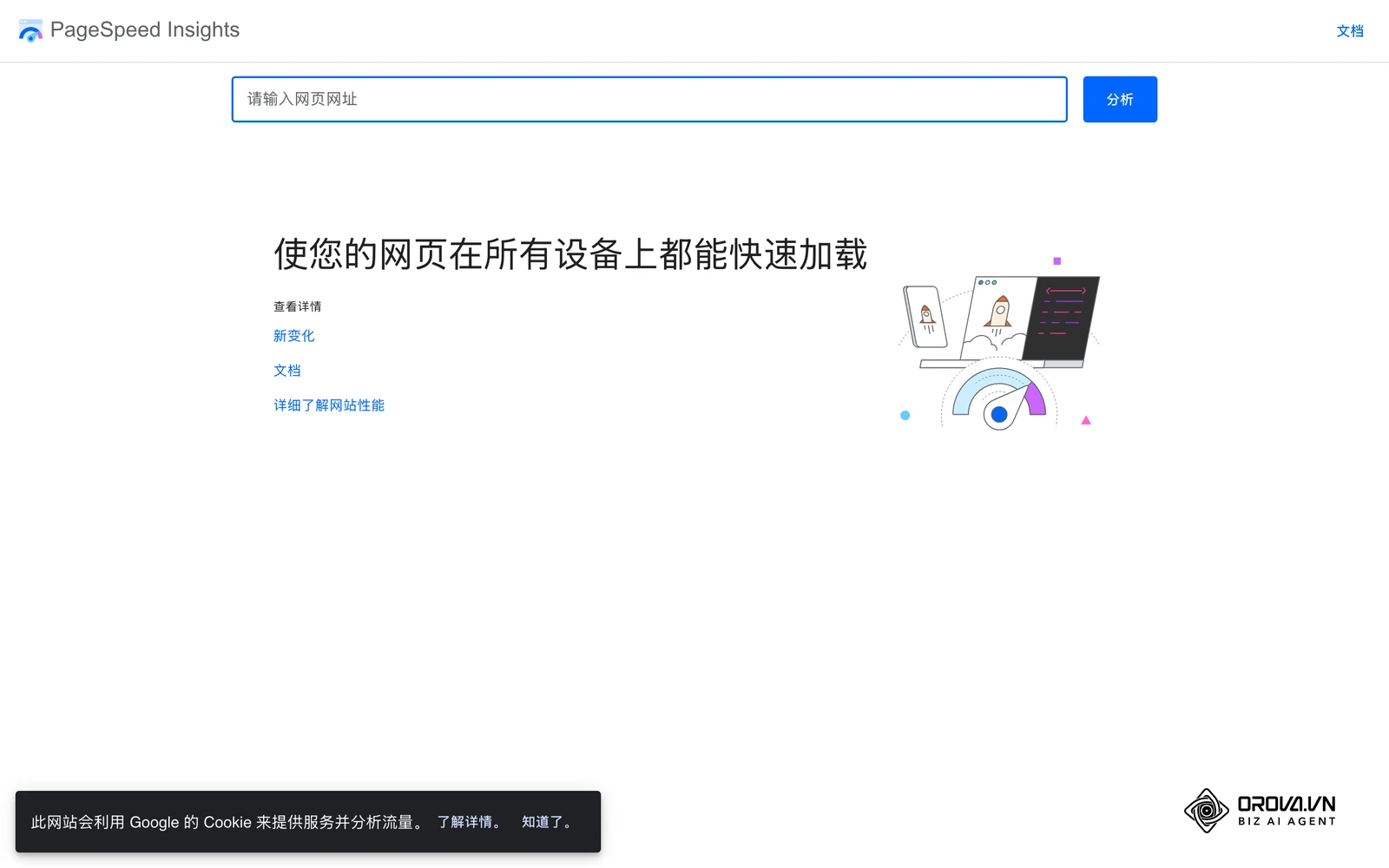Click the cookie message mentioning Google
Screen dimensions: 1389x868
229,822
